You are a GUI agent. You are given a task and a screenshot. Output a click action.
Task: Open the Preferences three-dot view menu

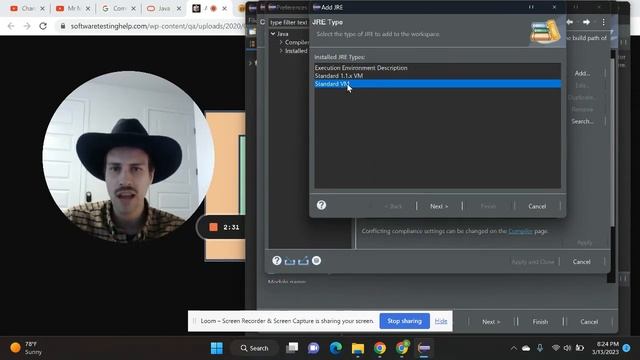[603, 22]
